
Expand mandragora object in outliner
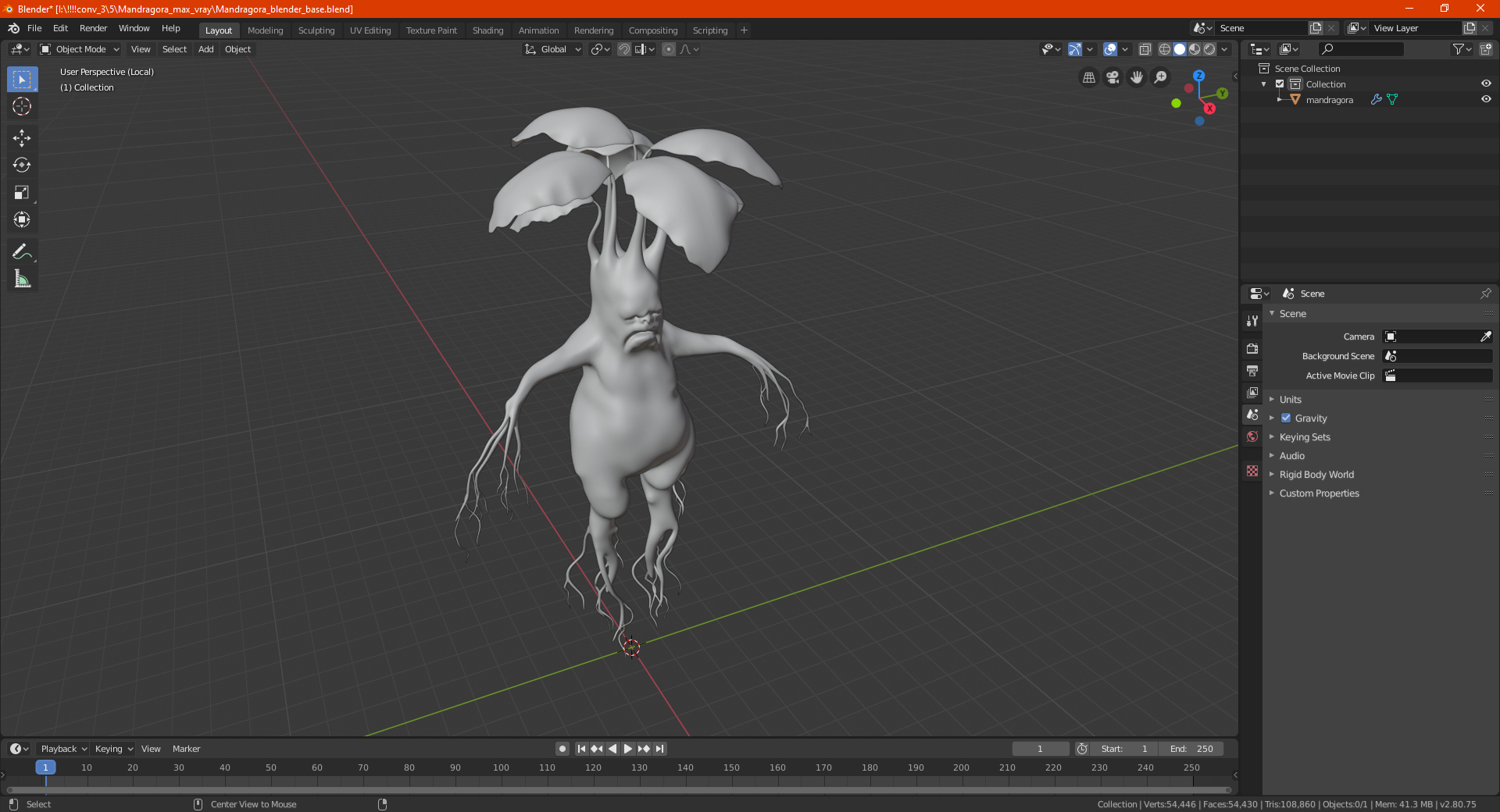[1279, 99]
